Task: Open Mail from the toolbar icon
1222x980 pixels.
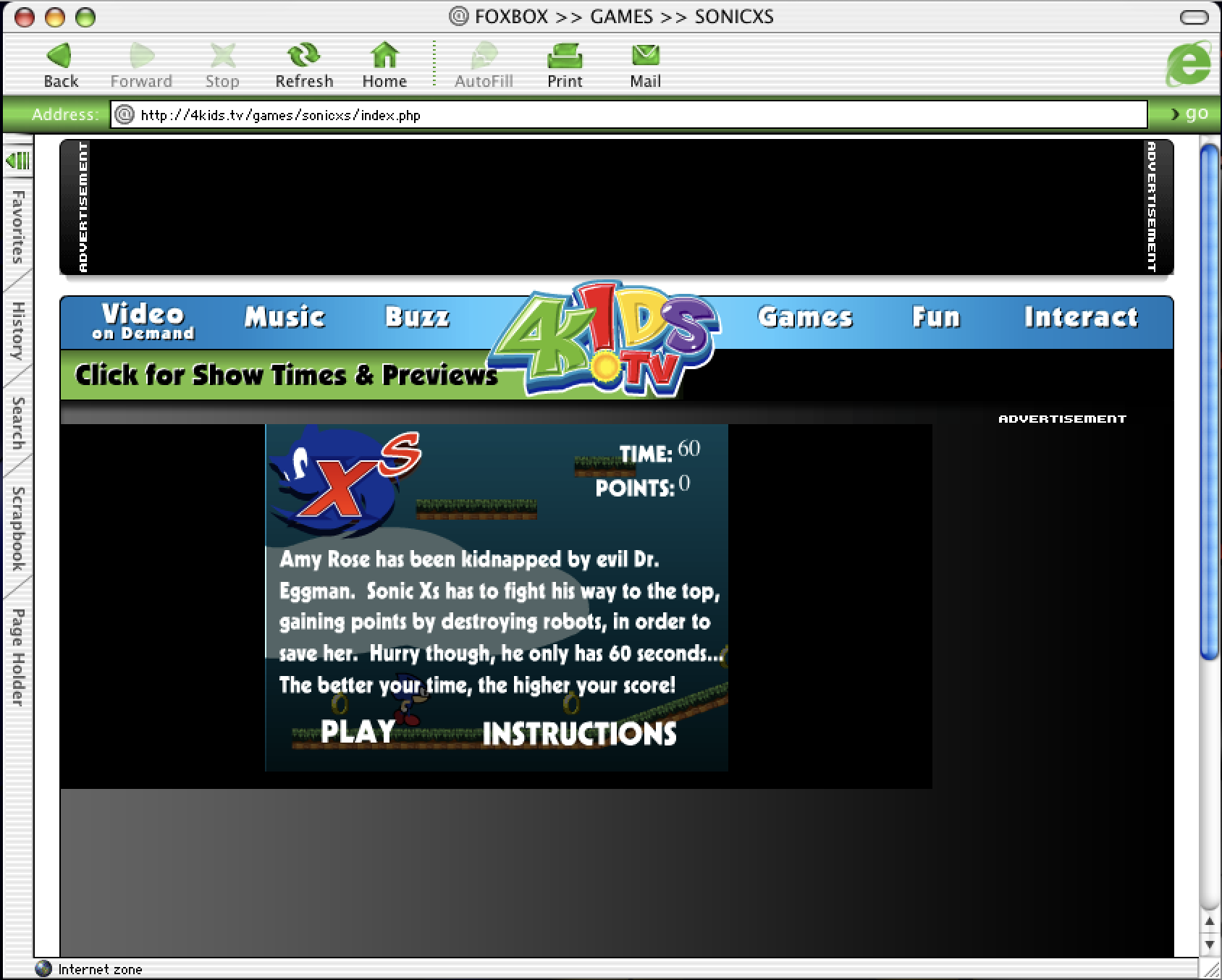Action: pyautogui.click(x=645, y=56)
